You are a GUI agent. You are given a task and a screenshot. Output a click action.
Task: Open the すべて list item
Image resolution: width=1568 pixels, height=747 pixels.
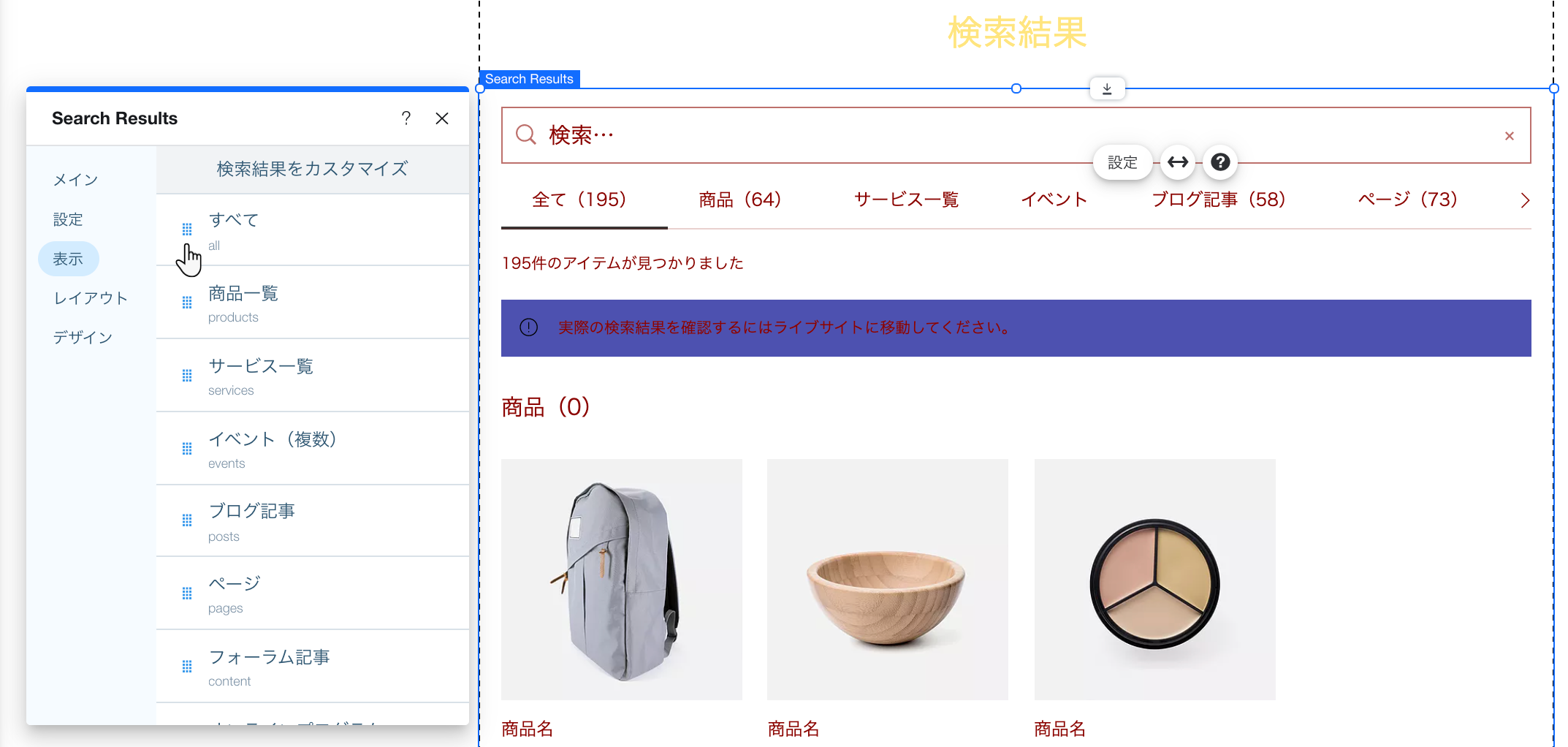(313, 230)
